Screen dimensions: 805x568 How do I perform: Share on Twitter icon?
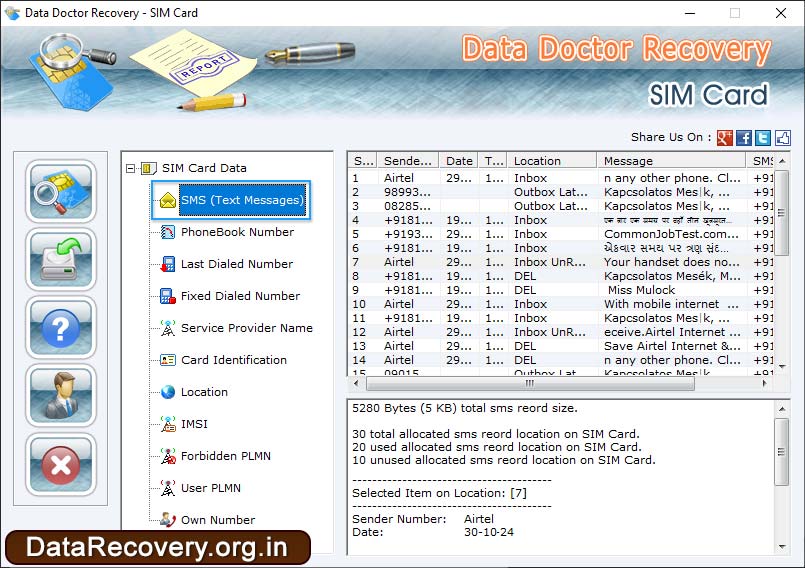(763, 138)
